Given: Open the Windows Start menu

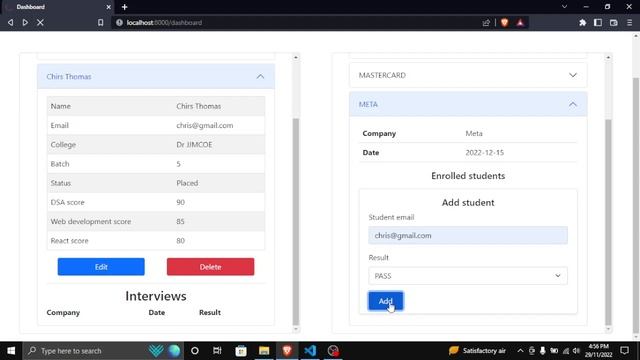Looking at the screenshot, I should click(11, 351).
